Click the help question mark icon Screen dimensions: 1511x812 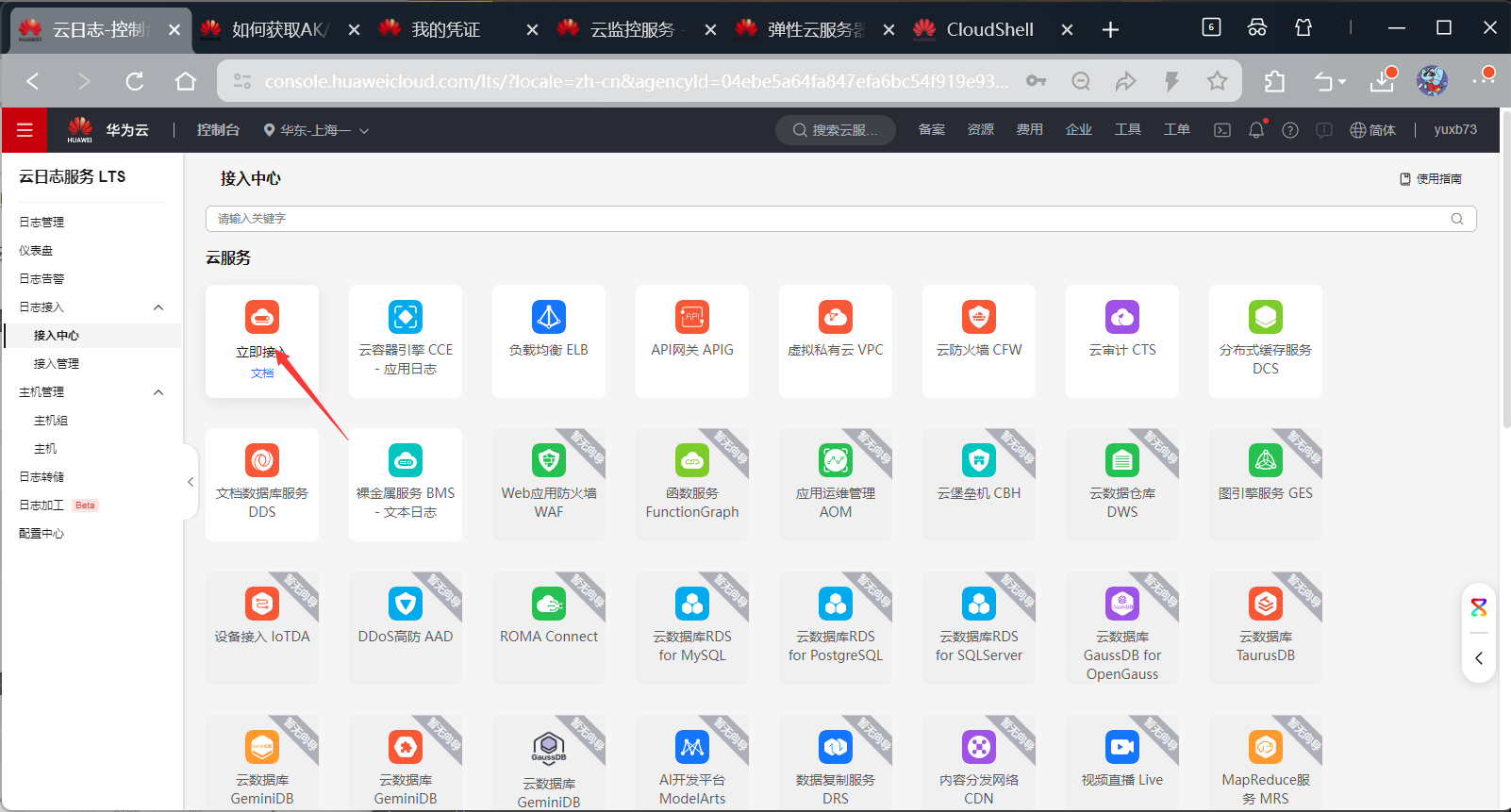[x=1290, y=130]
